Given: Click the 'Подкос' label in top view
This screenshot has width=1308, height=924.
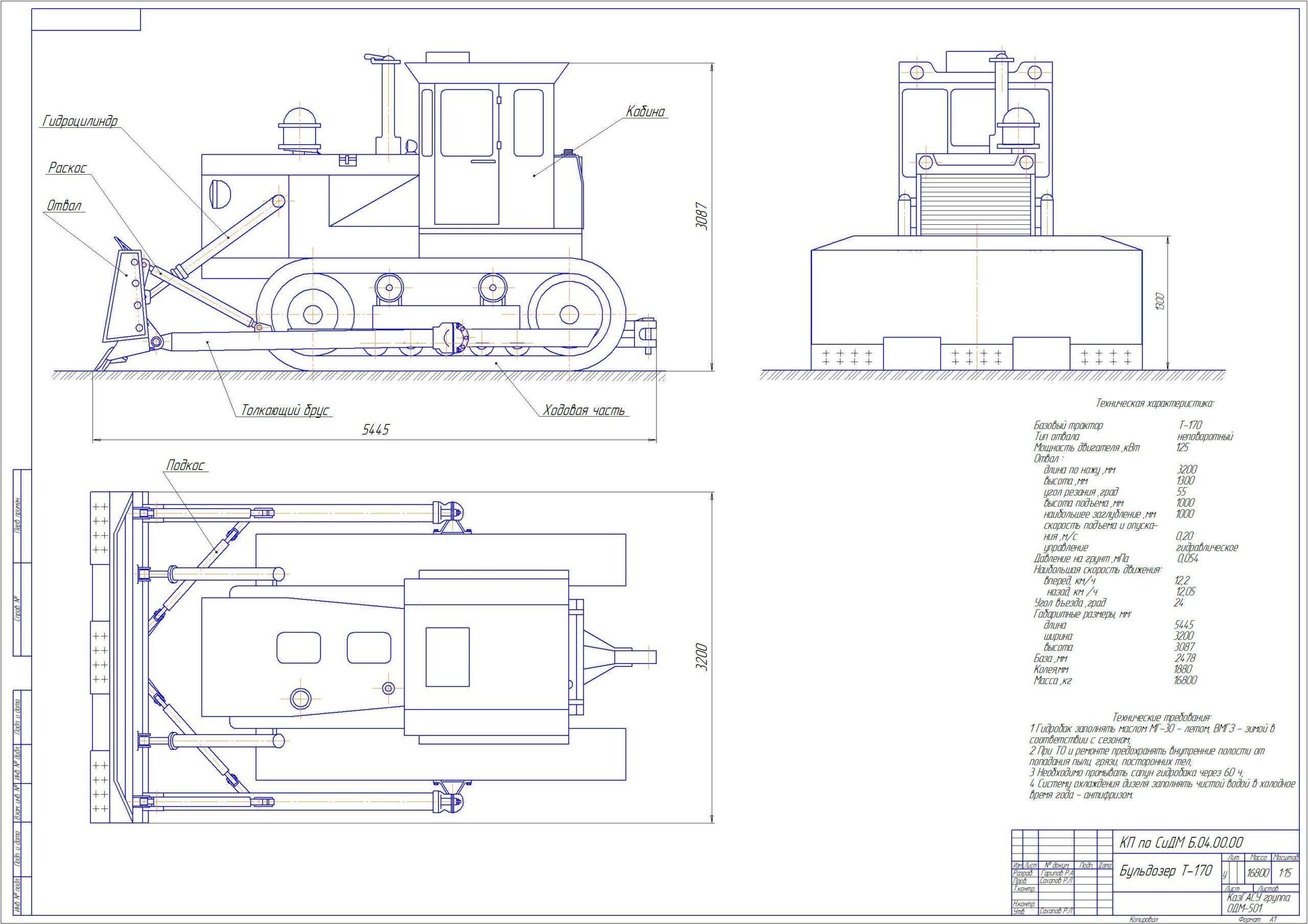Looking at the screenshot, I should coord(184,465).
